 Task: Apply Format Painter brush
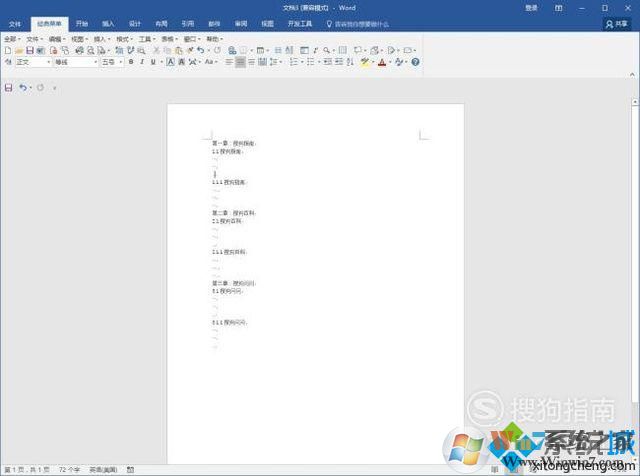point(190,51)
